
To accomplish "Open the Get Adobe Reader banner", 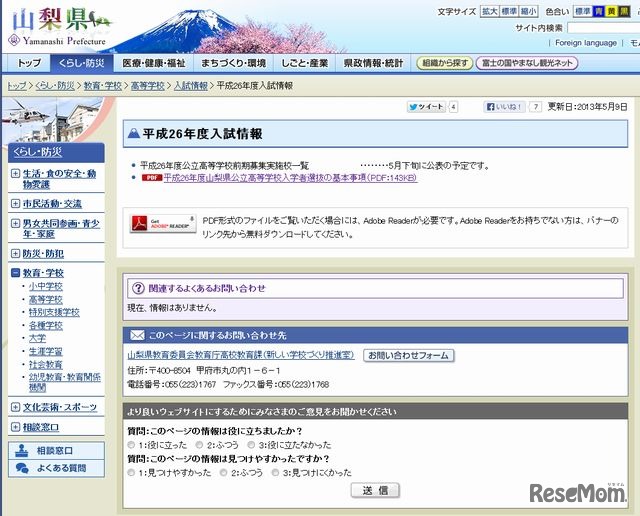I will pos(161,225).
